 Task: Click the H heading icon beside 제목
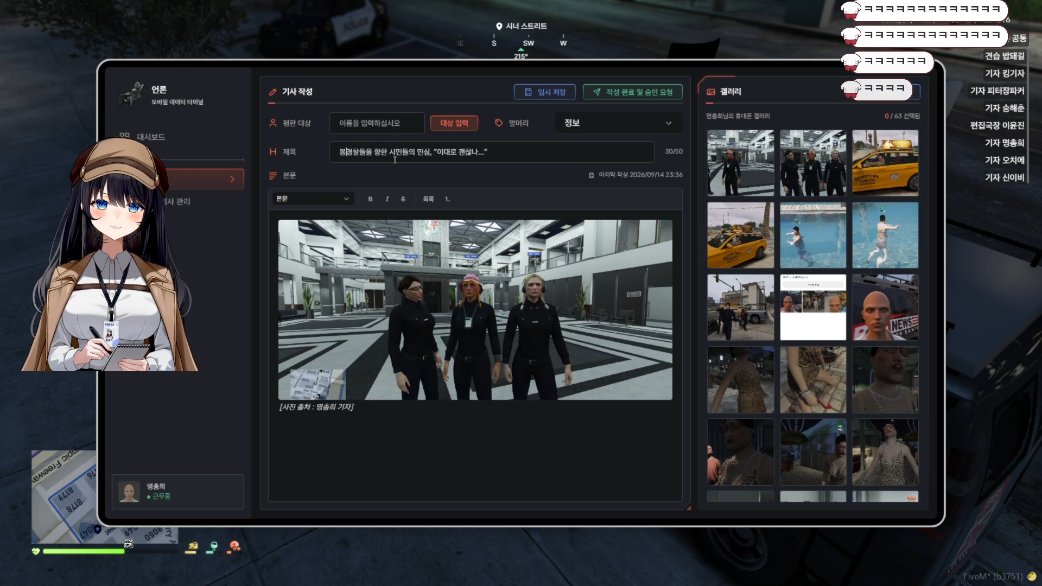tap(272, 151)
